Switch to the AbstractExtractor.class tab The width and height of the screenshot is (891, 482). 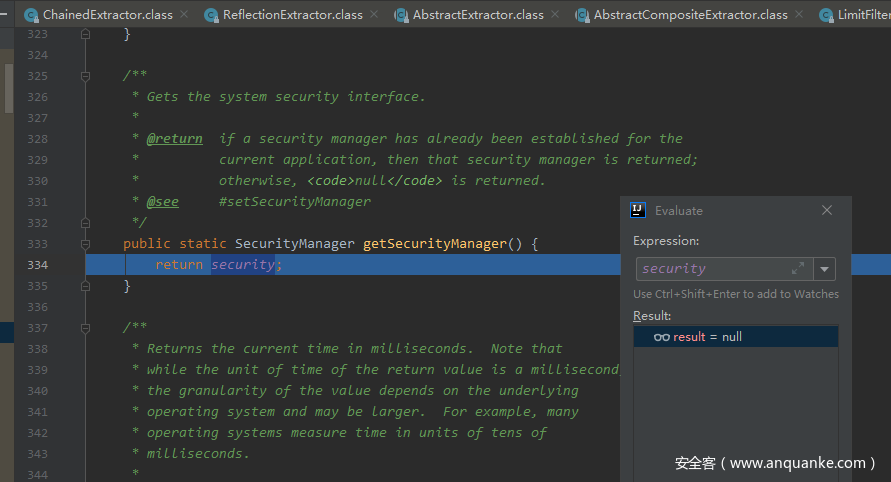pyautogui.click(x=478, y=15)
